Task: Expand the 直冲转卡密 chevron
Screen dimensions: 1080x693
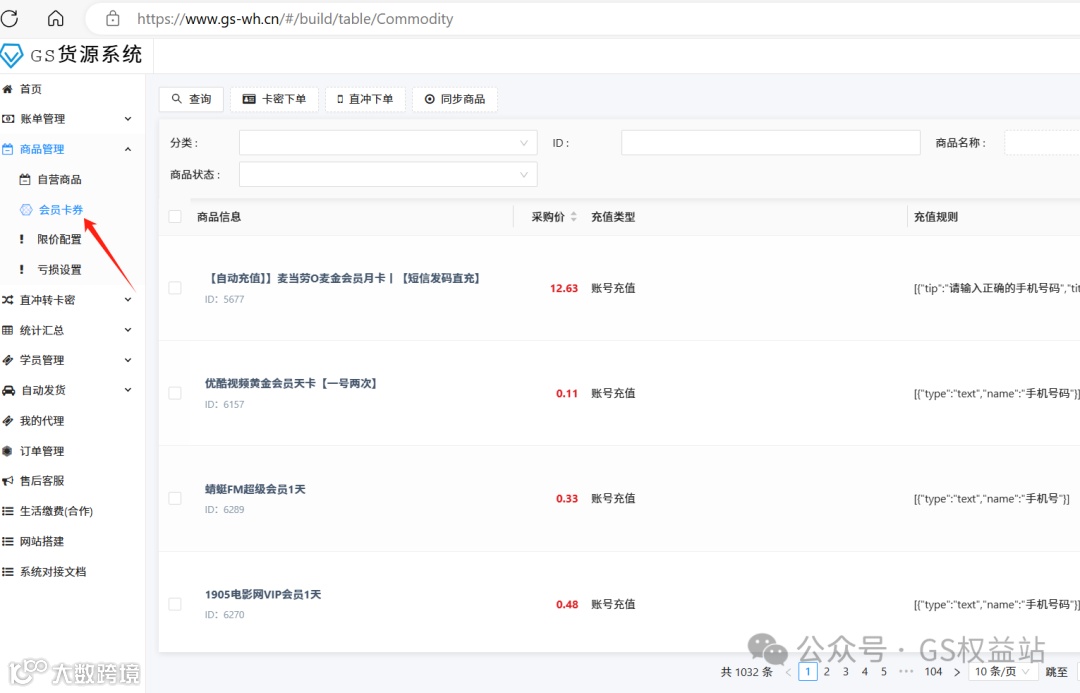Action: 128,300
